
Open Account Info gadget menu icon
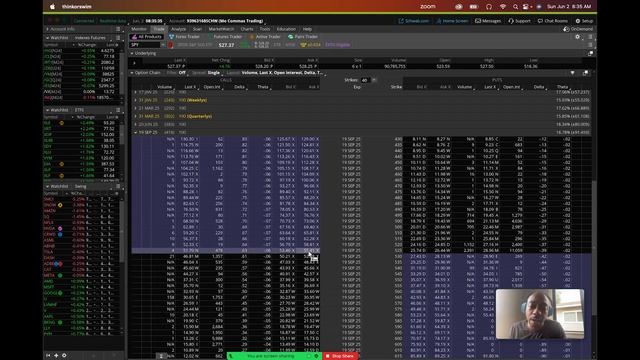(x=118, y=29)
